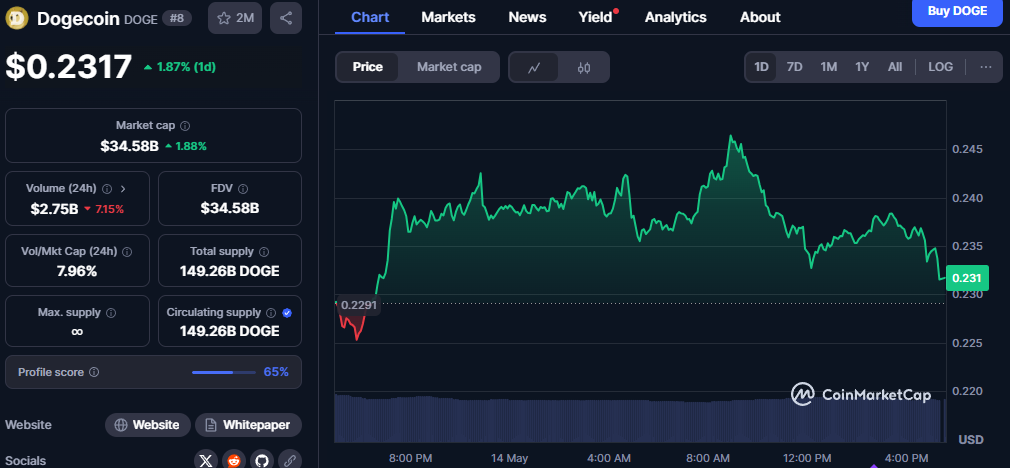Click the $0.2317 price text
Viewport: 1010px width, 468px height.
pyautogui.click(x=69, y=67)
